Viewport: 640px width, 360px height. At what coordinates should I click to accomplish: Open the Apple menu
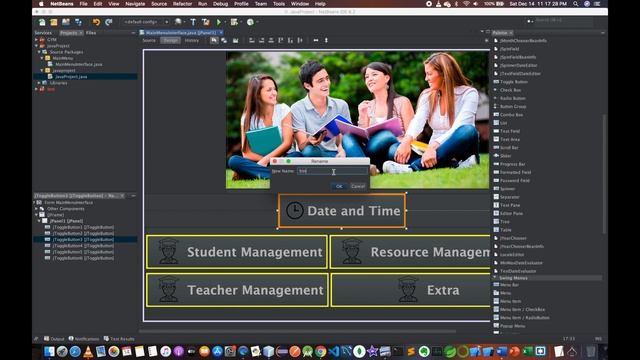41,4
